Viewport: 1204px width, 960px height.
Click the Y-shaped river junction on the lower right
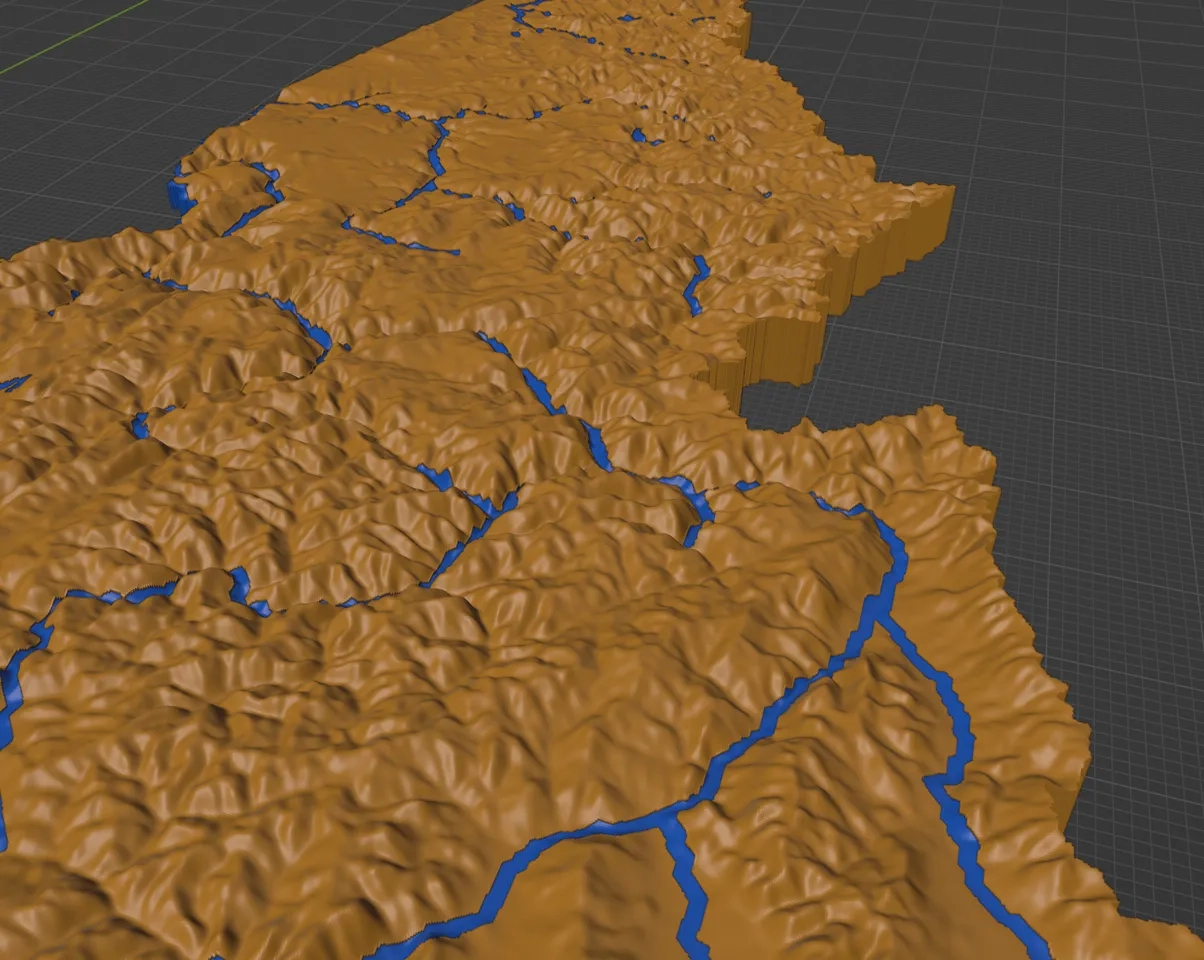click(877, 618)
